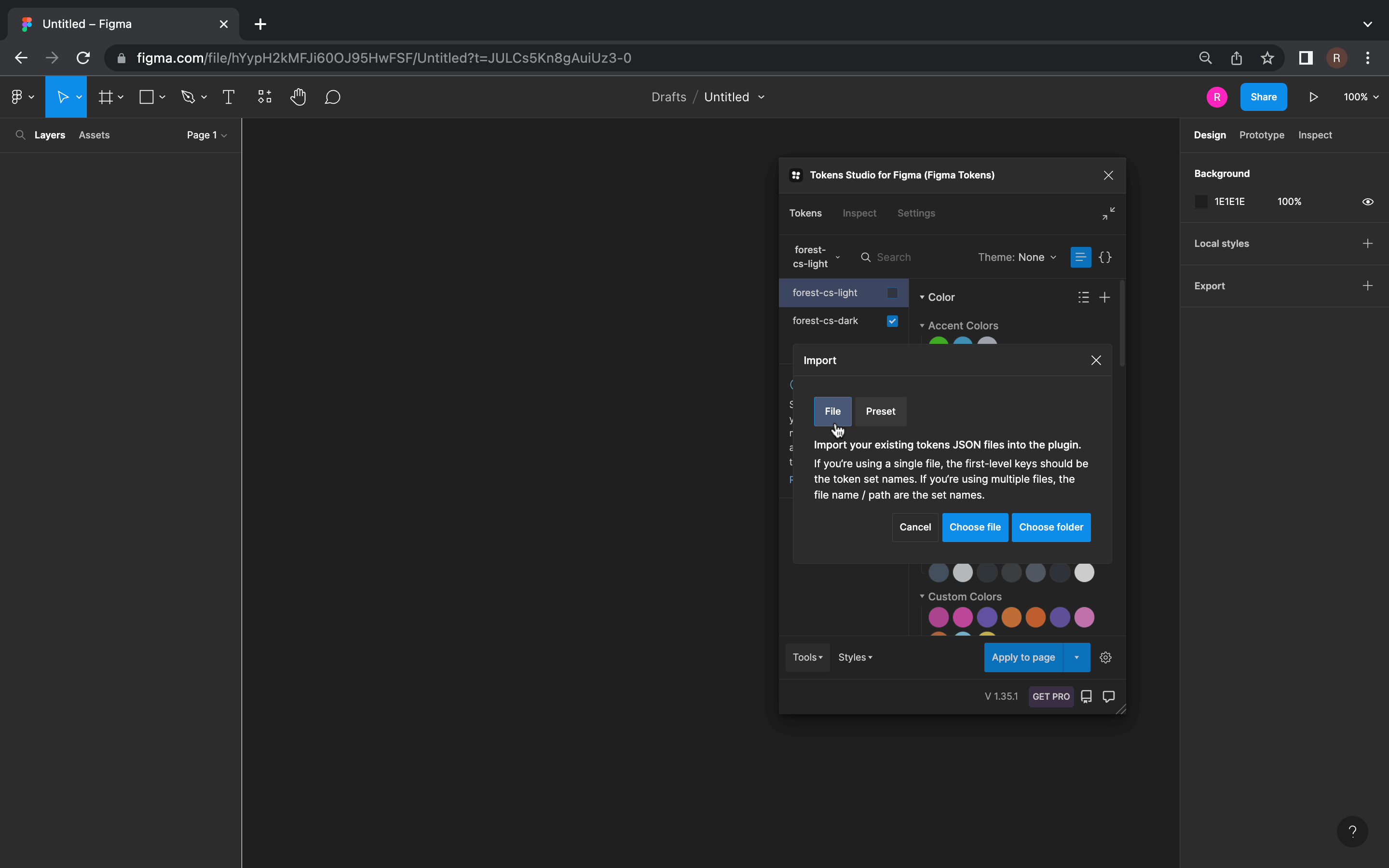The image size is (1389, 868).
Task: Click the R user avatar in Figma toolbar
Action: [x=1216, y=97]
